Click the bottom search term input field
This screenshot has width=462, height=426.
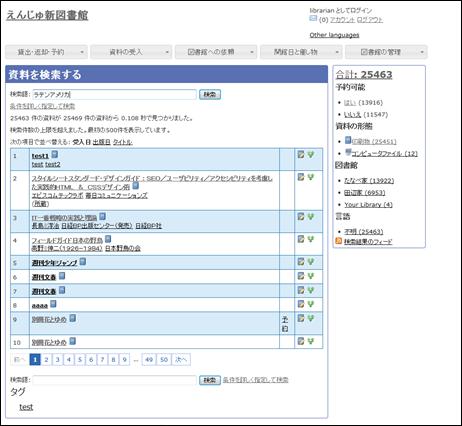115,380
